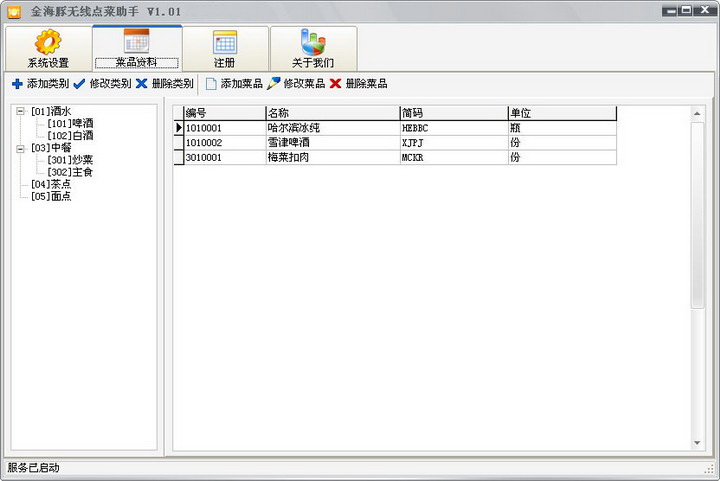Click the 删除菜品 button text
This screenshot has height=481, width=720.
[366, 84]
